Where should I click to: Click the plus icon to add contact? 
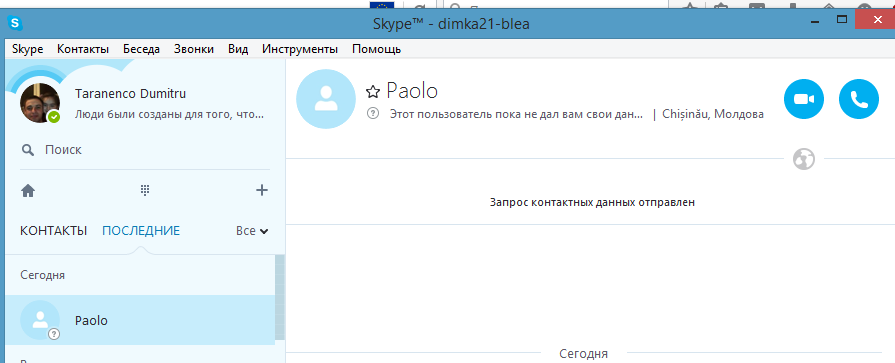[x=261, y=190]
